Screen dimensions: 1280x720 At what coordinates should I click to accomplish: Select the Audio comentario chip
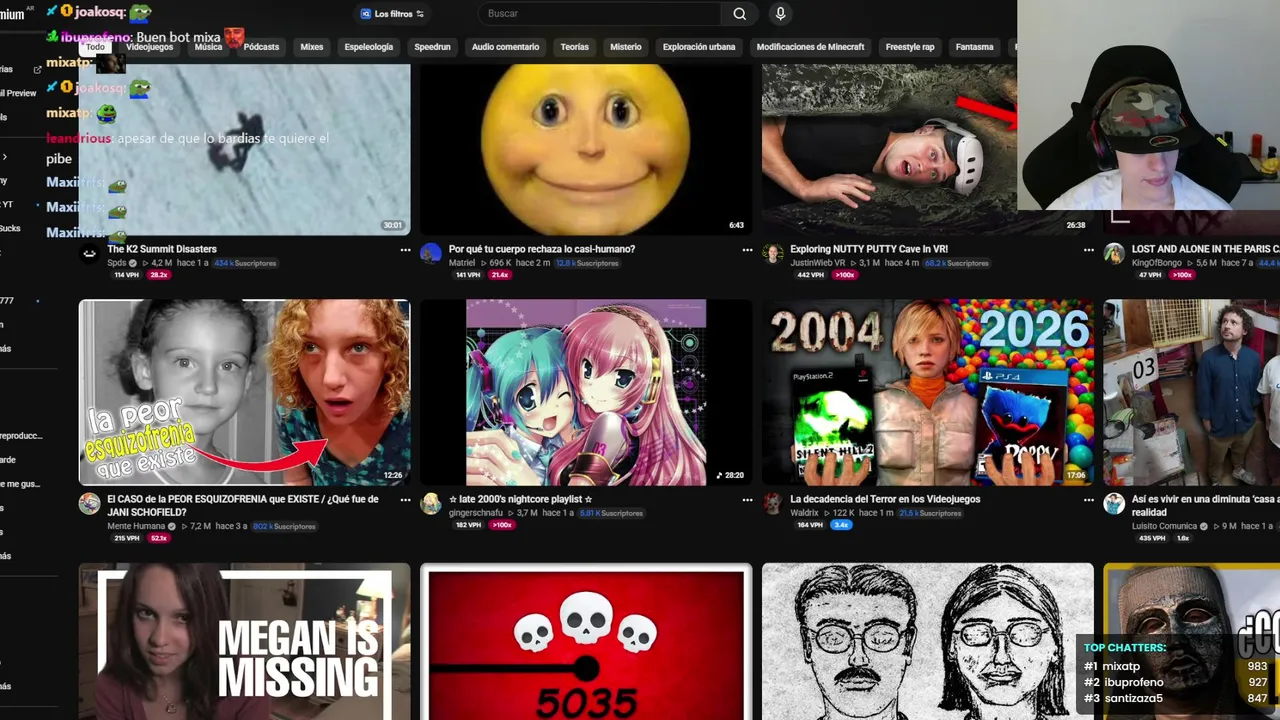pyautogui.click(x=505, y=47)
